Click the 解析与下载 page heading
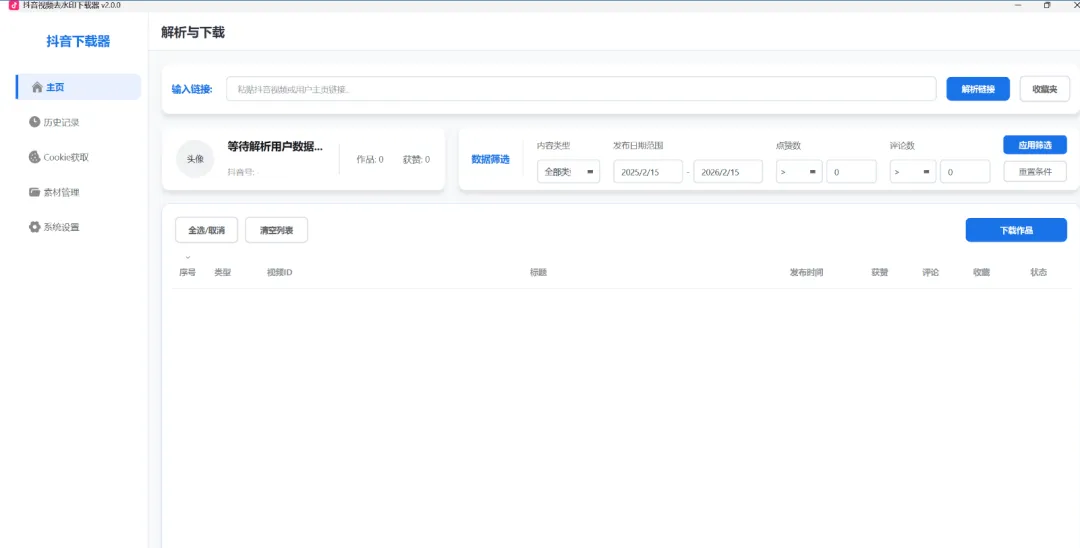Image resolution: width=1080 pixels, height=548 pixels. [193, 32]
